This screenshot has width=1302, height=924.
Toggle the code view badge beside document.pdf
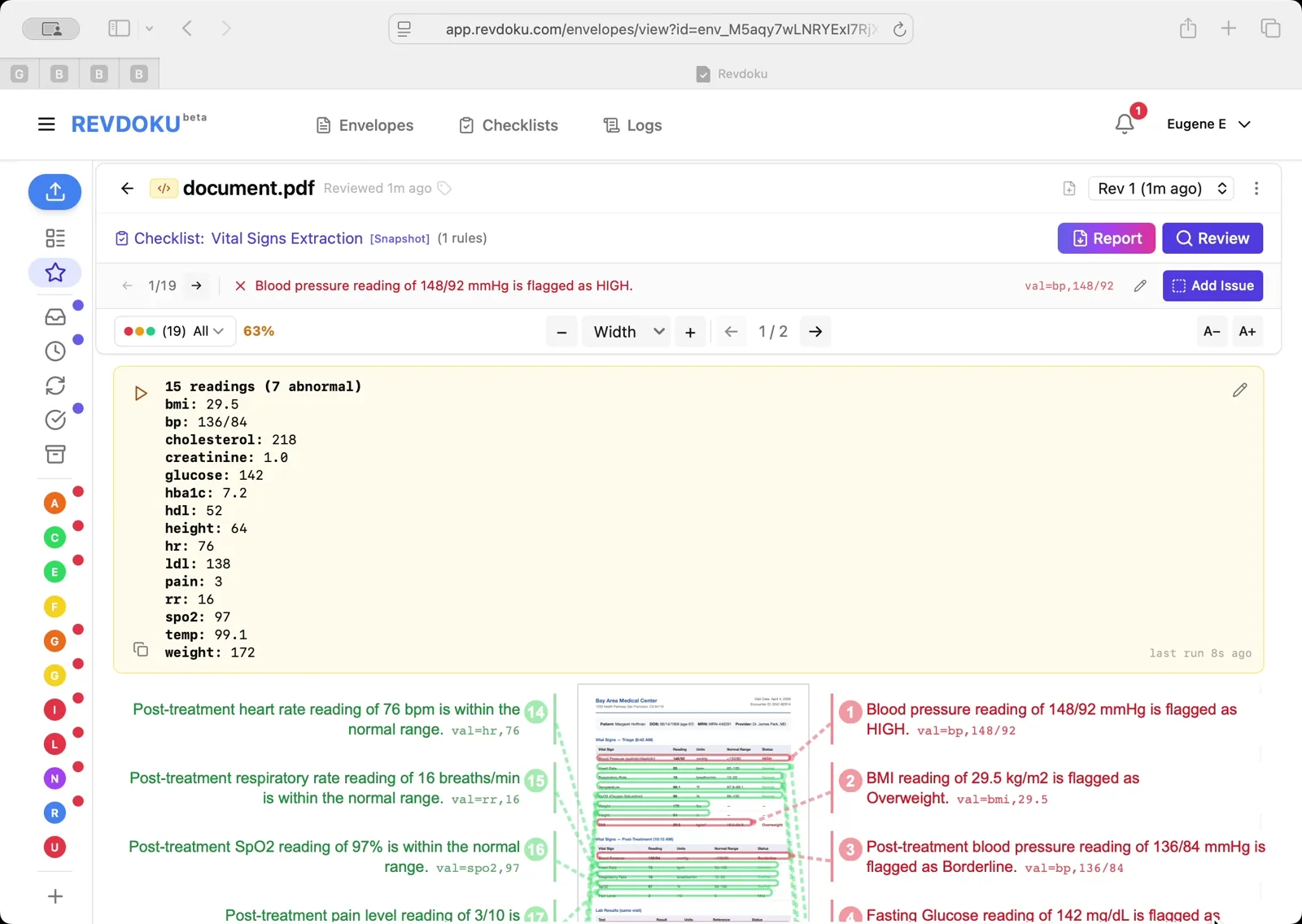pos(164,189)
